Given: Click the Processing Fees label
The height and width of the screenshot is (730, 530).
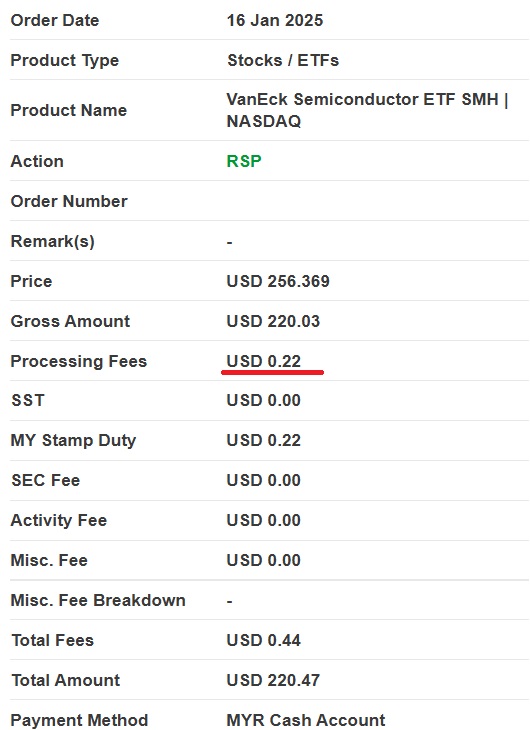Looking at the screenshot, I should 79,361.
